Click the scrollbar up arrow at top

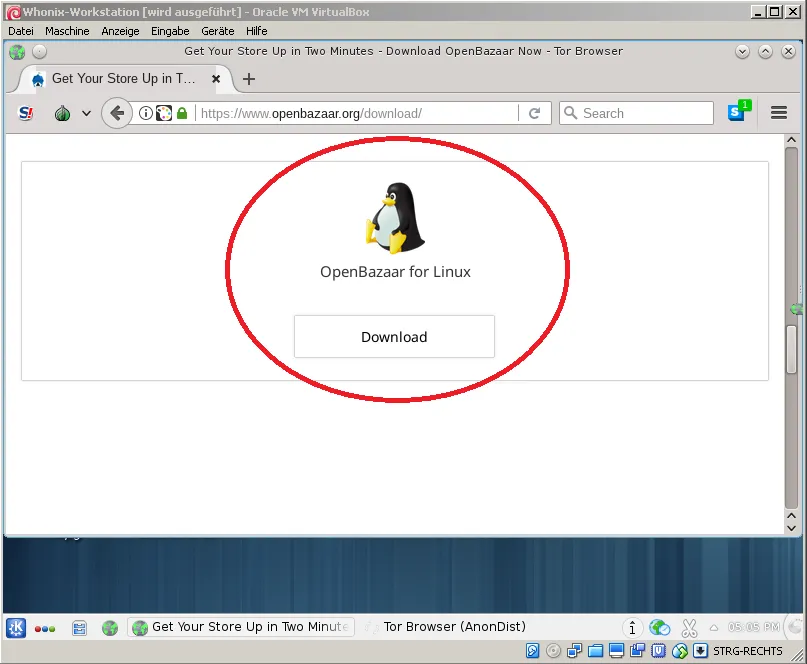tap(792, 140)
